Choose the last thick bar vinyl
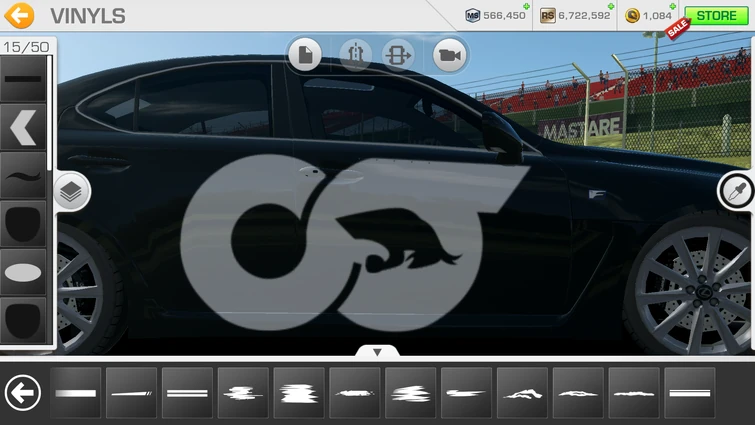 [x=690, y=393]
